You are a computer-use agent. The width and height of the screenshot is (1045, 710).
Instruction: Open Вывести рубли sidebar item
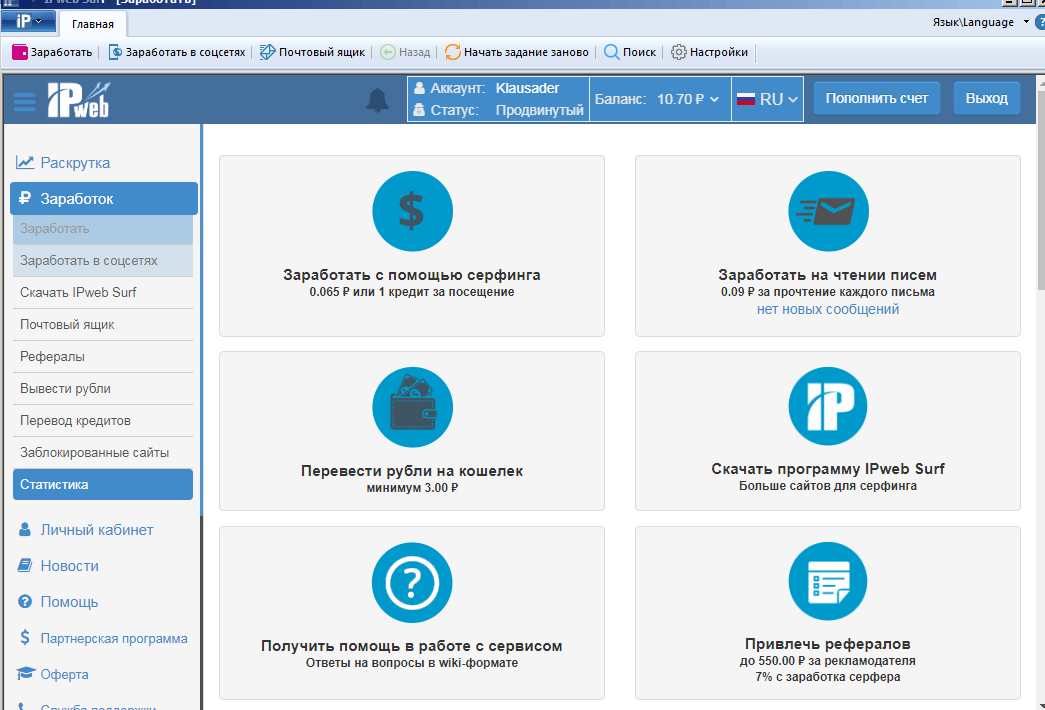coord(103,389)
